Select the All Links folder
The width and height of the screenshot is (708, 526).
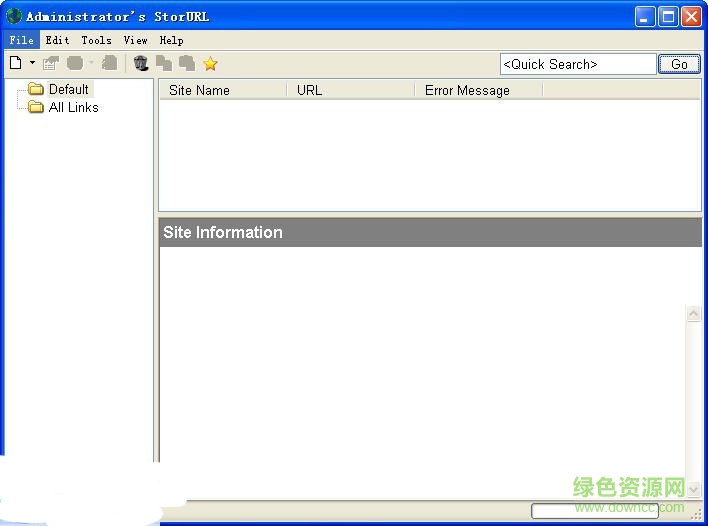coord(73,107)
